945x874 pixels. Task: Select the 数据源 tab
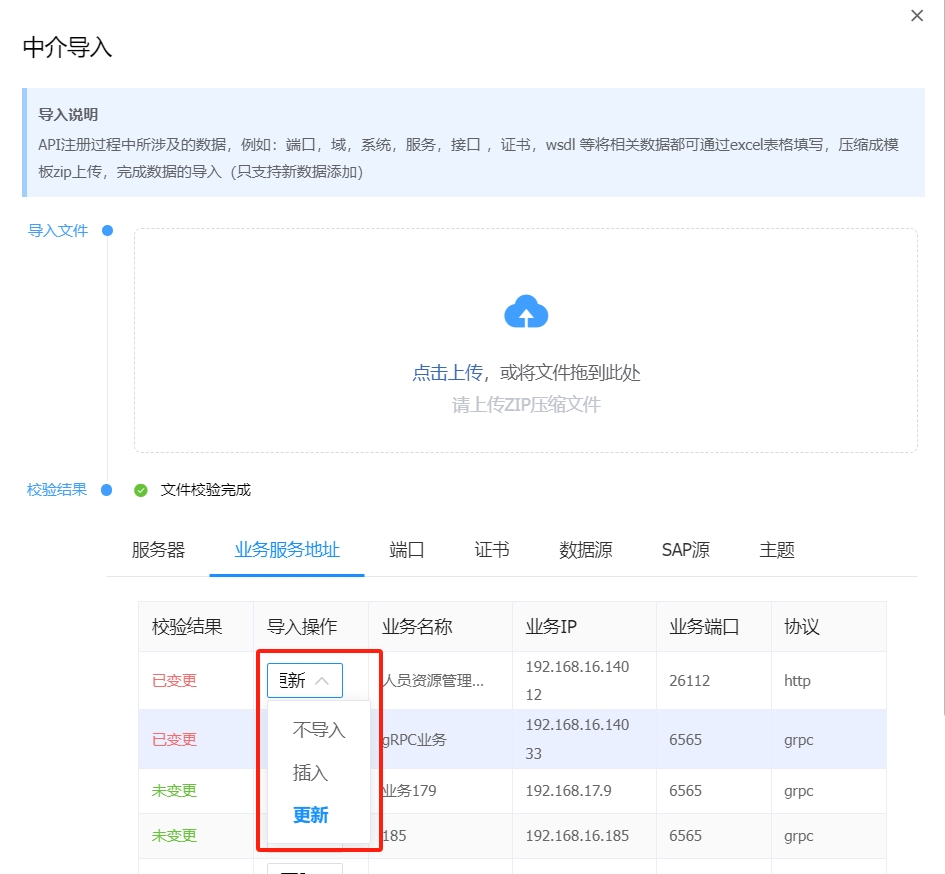586,550
